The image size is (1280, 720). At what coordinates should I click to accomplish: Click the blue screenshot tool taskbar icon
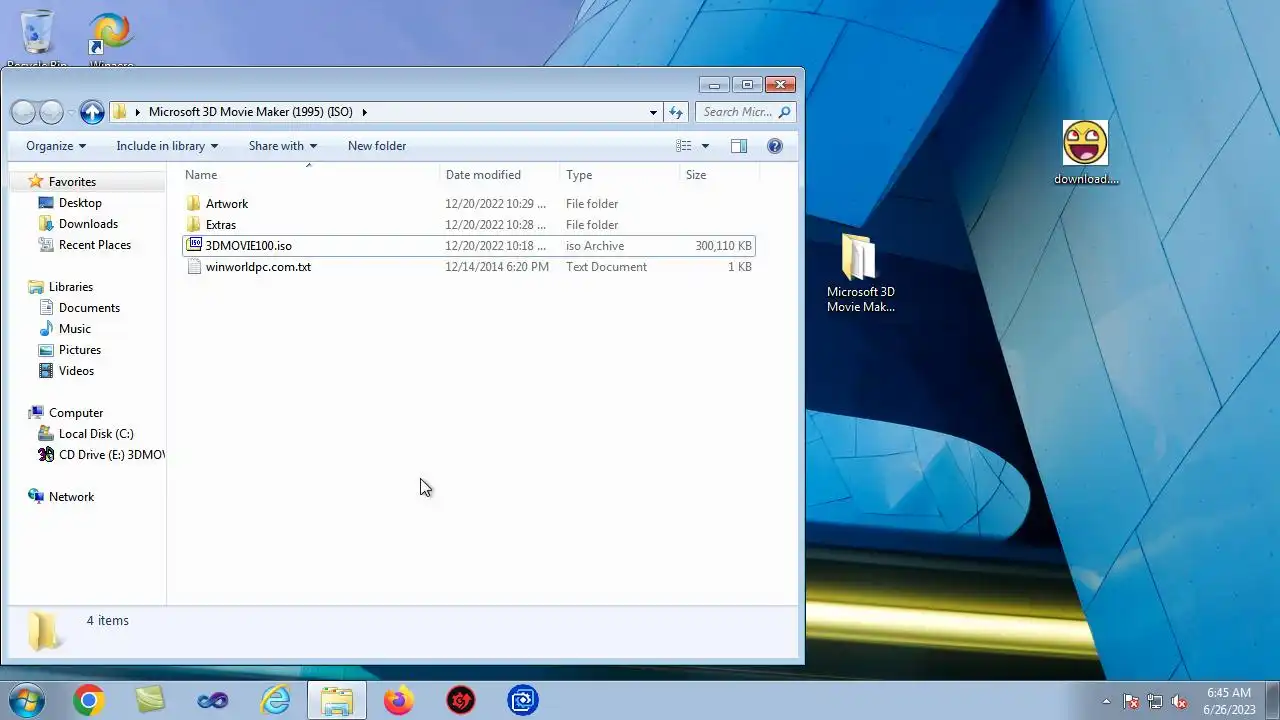tap(523, 701)
